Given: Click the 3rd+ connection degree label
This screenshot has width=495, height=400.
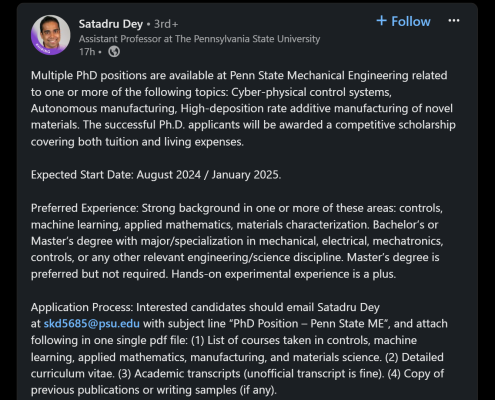Looking at the screenshot, I should pyautogui.click(x=166, y=24).
